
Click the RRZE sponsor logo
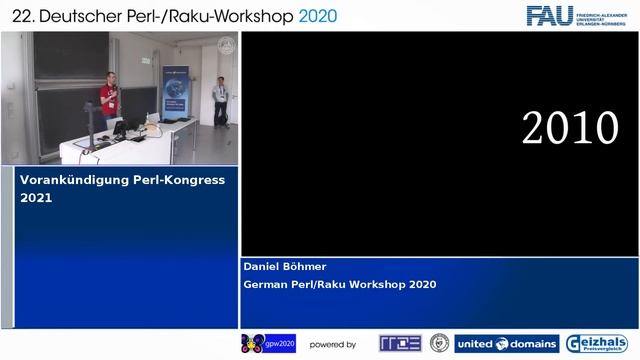coord(400,343)
